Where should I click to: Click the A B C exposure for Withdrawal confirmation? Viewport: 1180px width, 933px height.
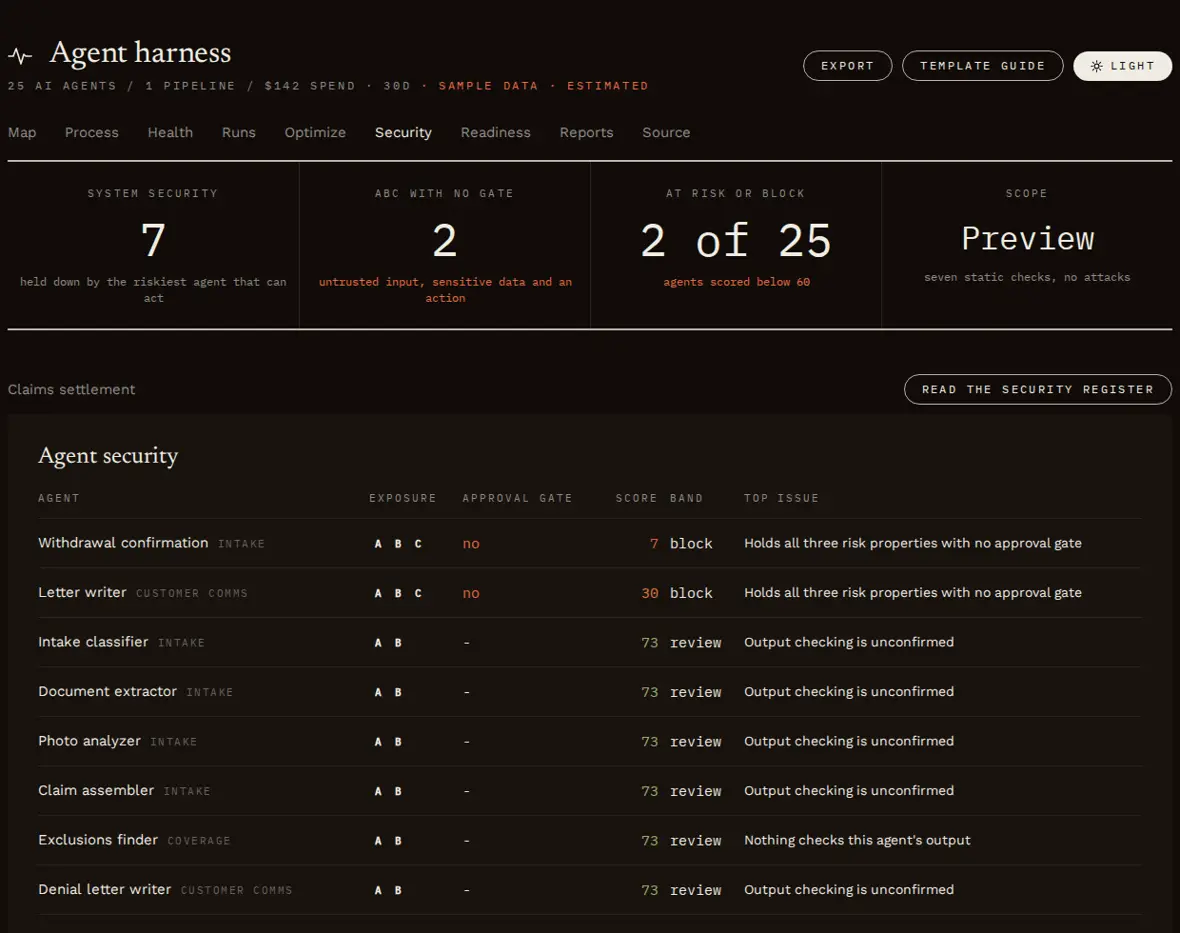(398, 543)
